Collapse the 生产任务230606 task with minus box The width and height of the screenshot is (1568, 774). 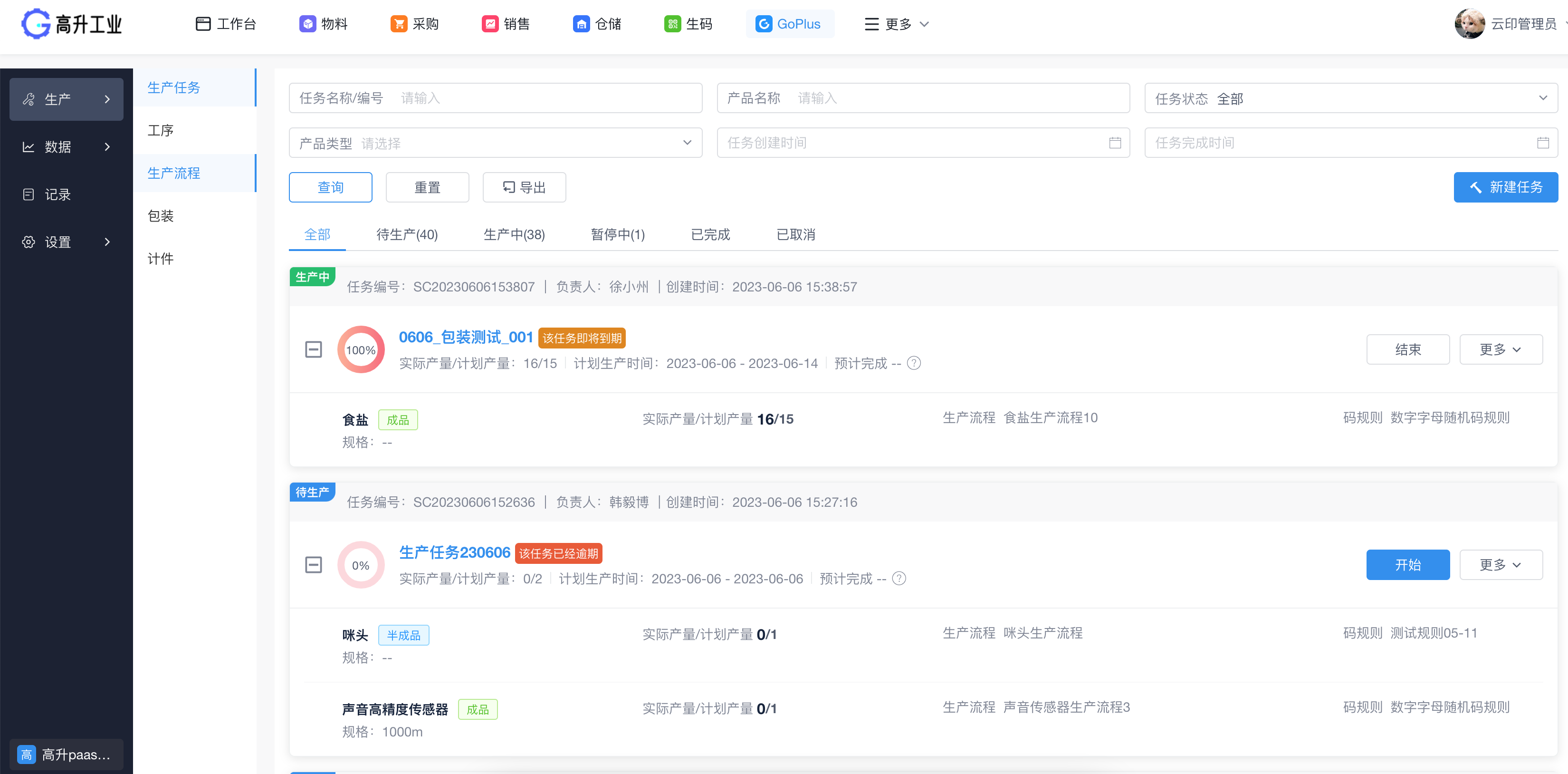coord(314,565)
